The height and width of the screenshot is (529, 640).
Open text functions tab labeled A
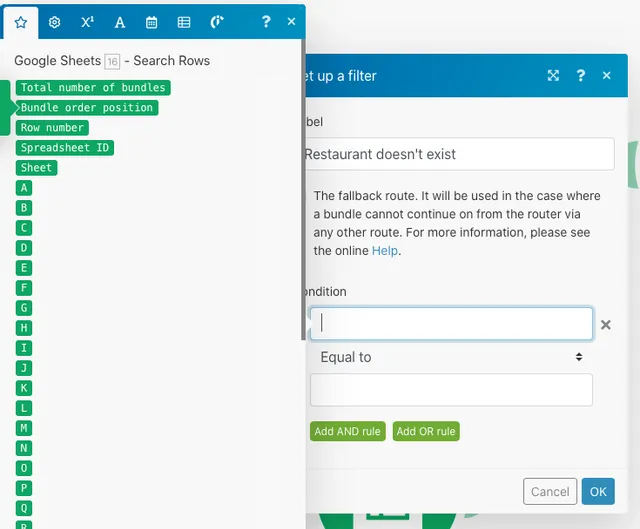click(x=119, y=22)
